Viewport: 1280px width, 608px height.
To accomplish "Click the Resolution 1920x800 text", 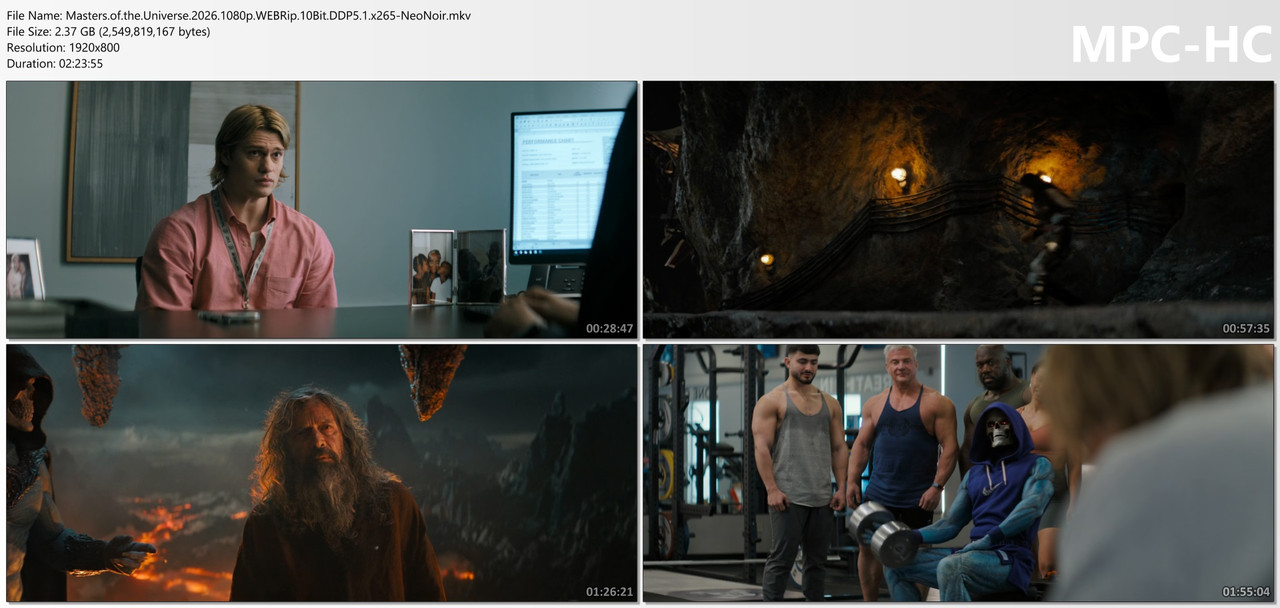I will 63,48.
